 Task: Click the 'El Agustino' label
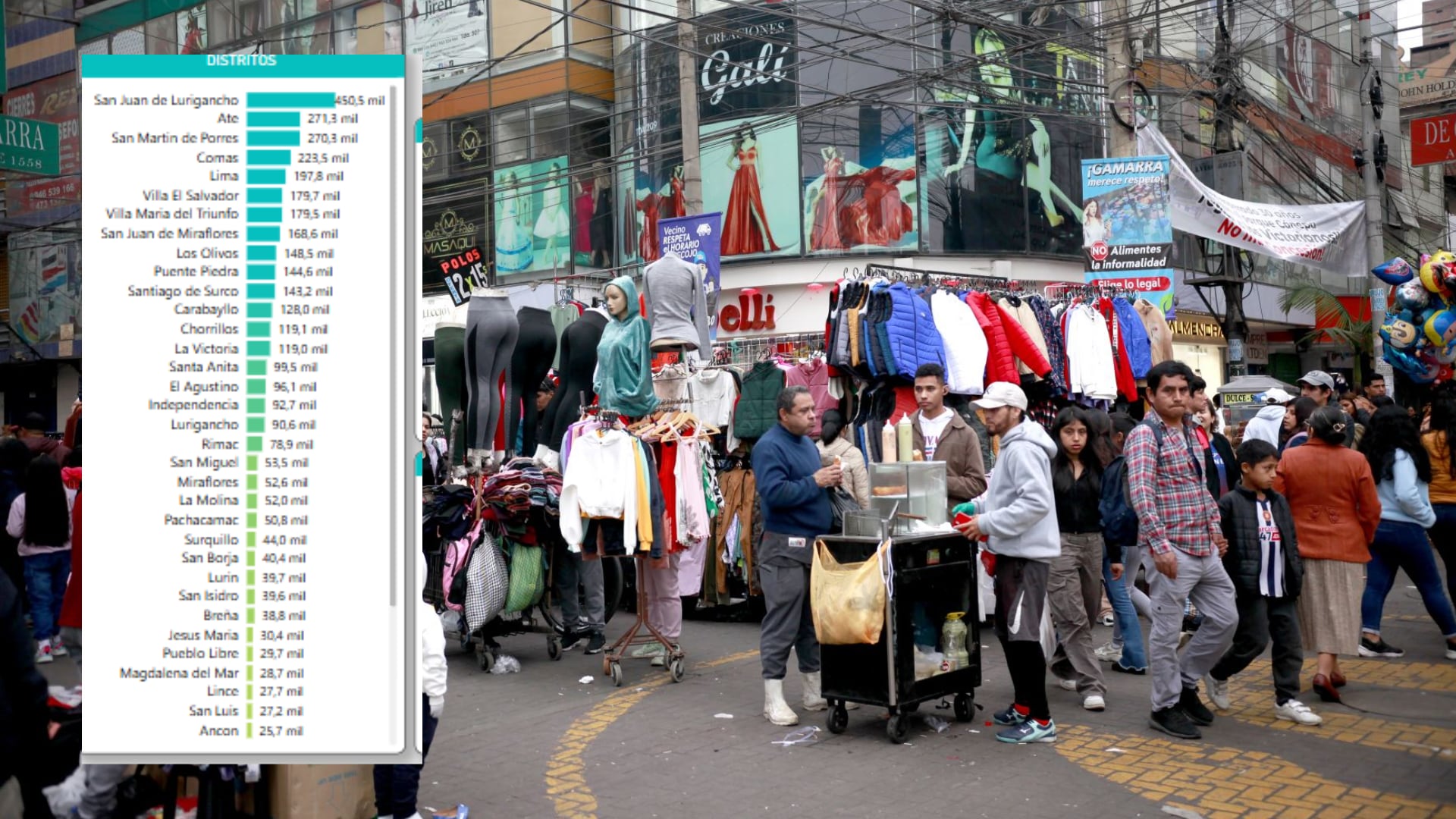(204, 387)
